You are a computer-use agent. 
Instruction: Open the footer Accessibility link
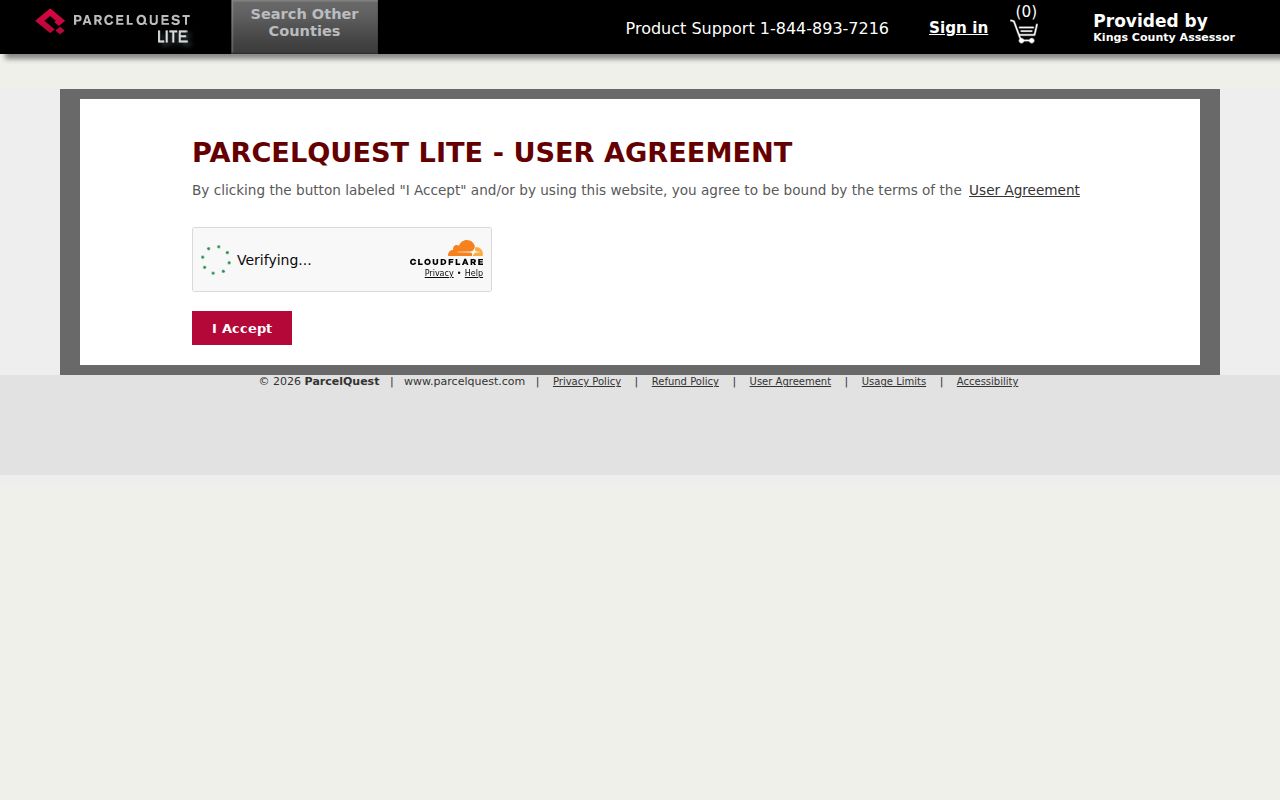pos(987,381)
